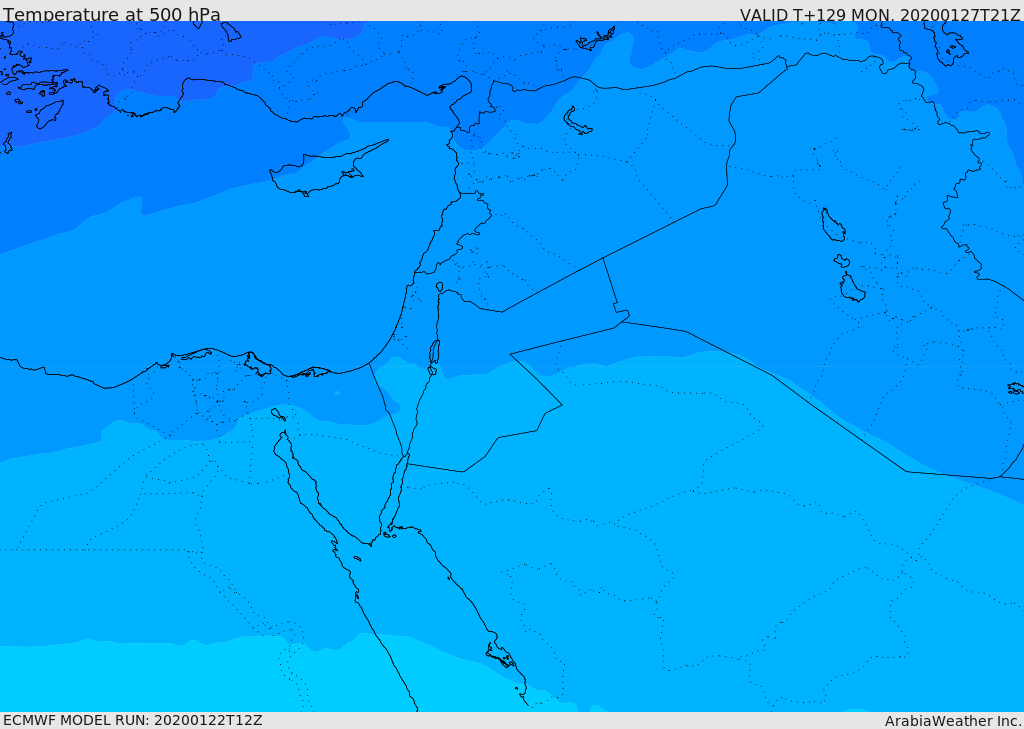Click the 'VALID T+129 MON. 20200127T21Z' label
The width and height of the screenshot is (1024, 729).
[x=880, y=14]
